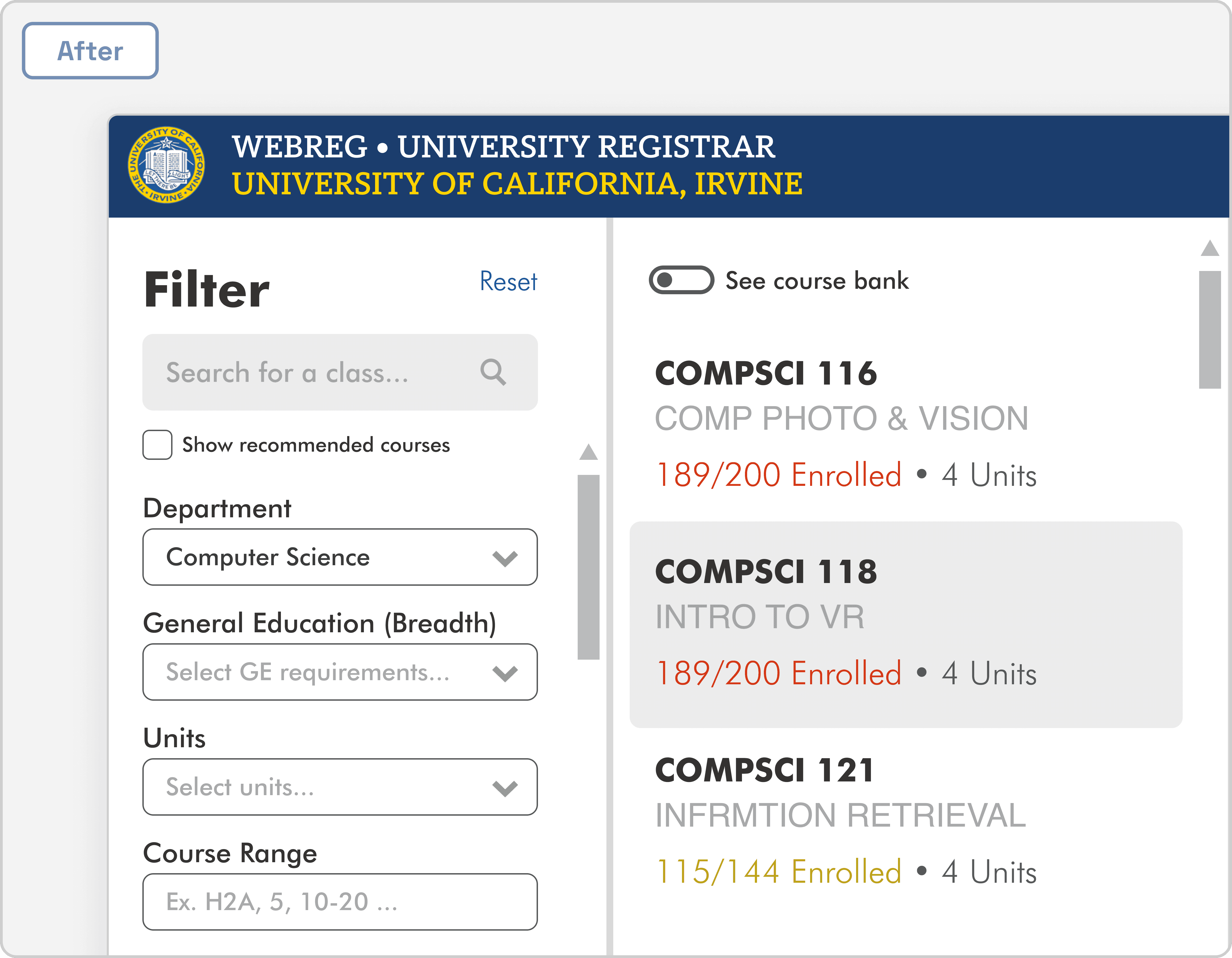Reset all filters
Viewport: 1232px width, 958px height.
coord(508,281)
